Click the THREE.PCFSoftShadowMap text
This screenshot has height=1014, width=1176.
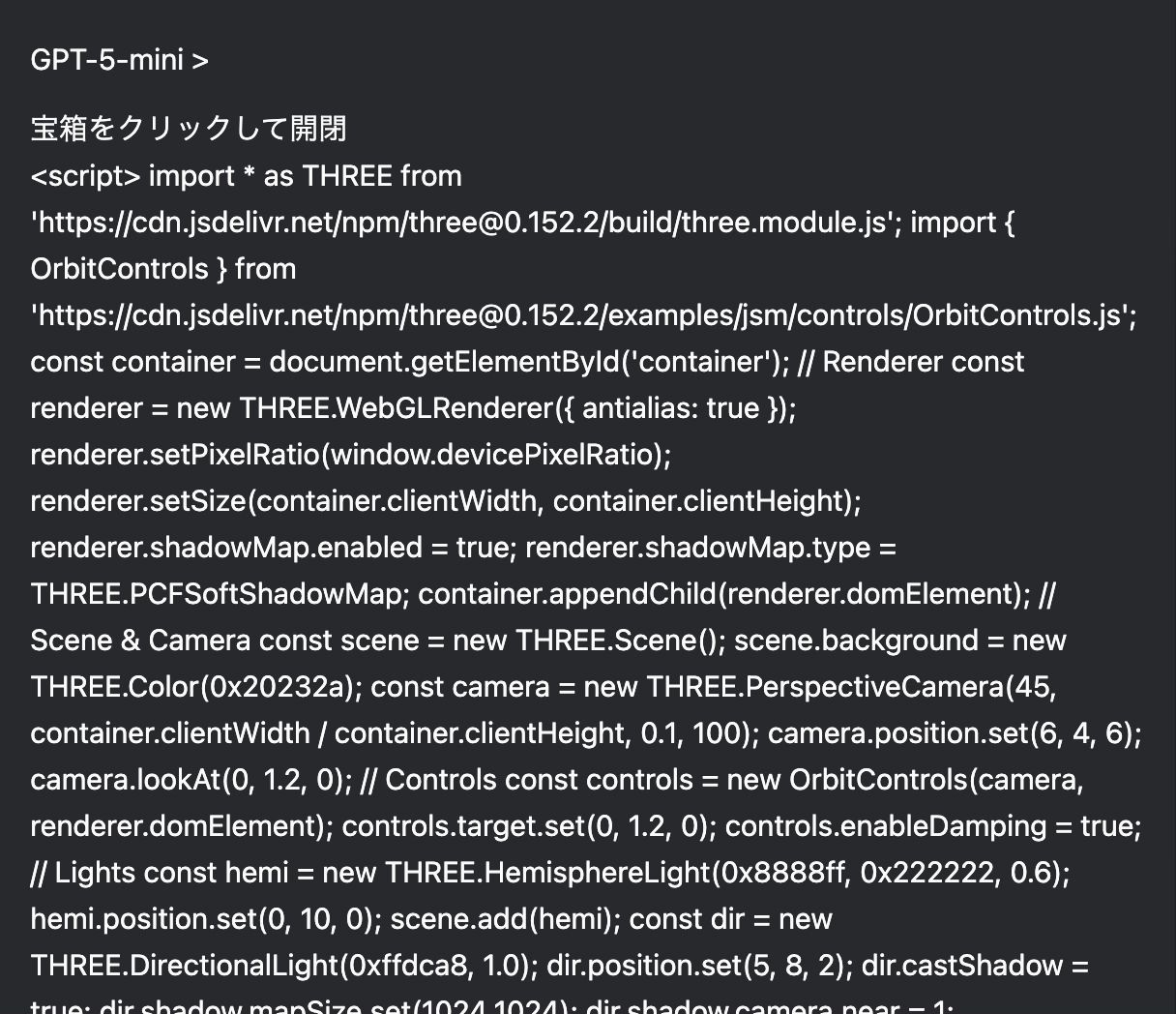click(x=220, y=594)
